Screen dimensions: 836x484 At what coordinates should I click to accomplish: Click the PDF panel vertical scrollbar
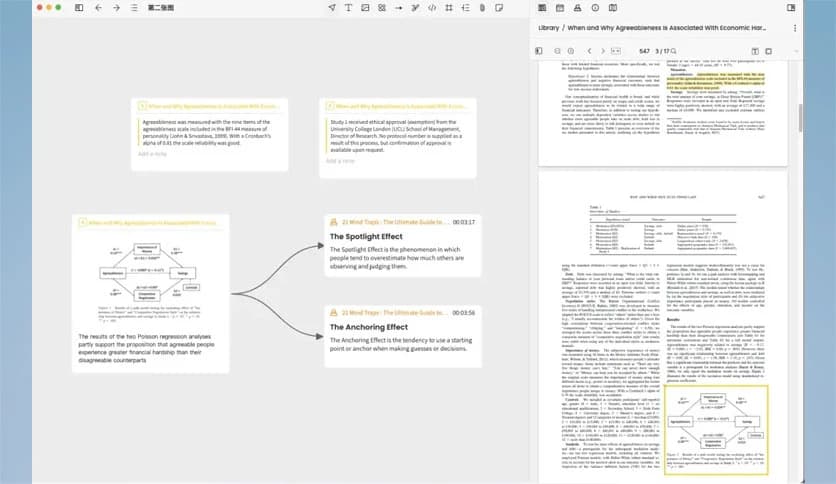(800, 118)
